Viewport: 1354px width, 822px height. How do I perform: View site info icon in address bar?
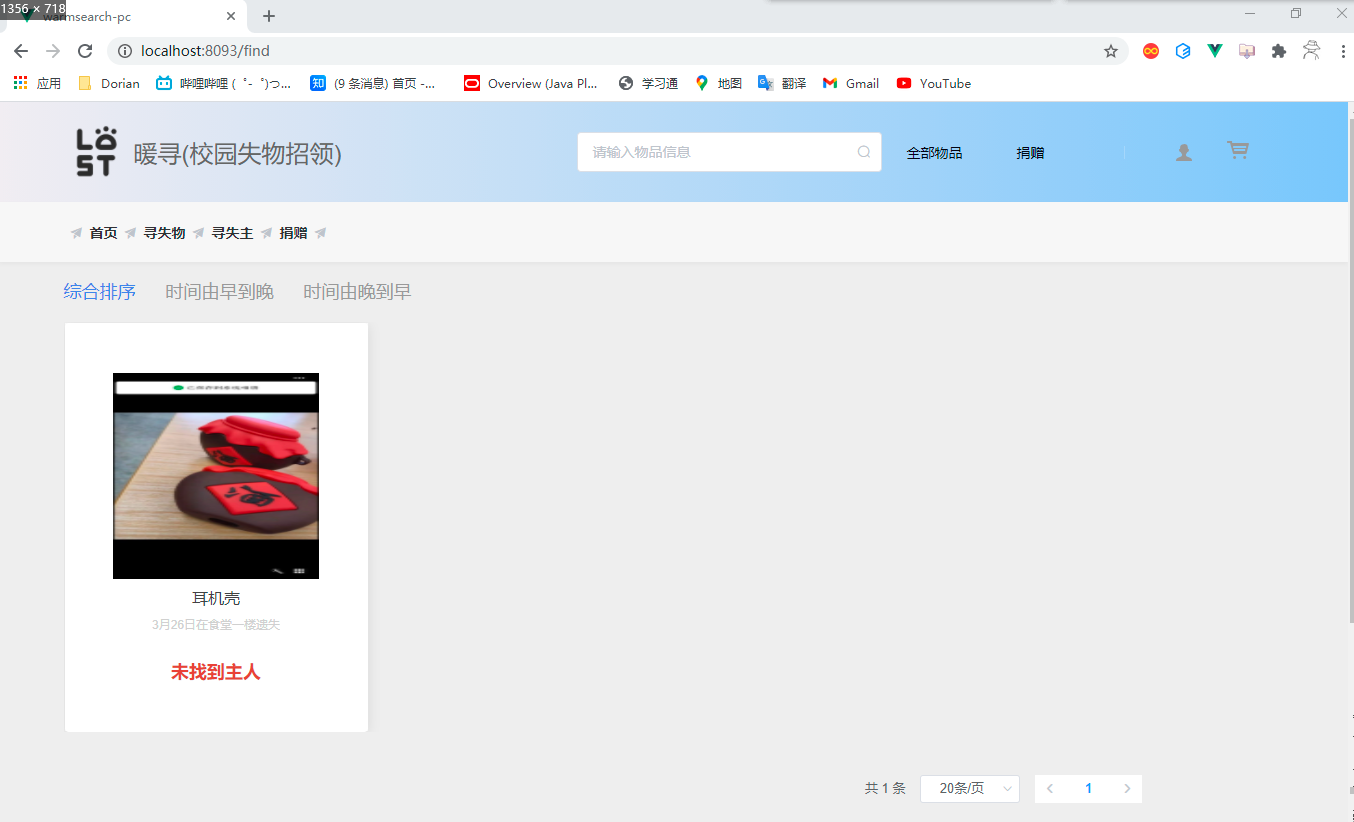tap(125, 51)
